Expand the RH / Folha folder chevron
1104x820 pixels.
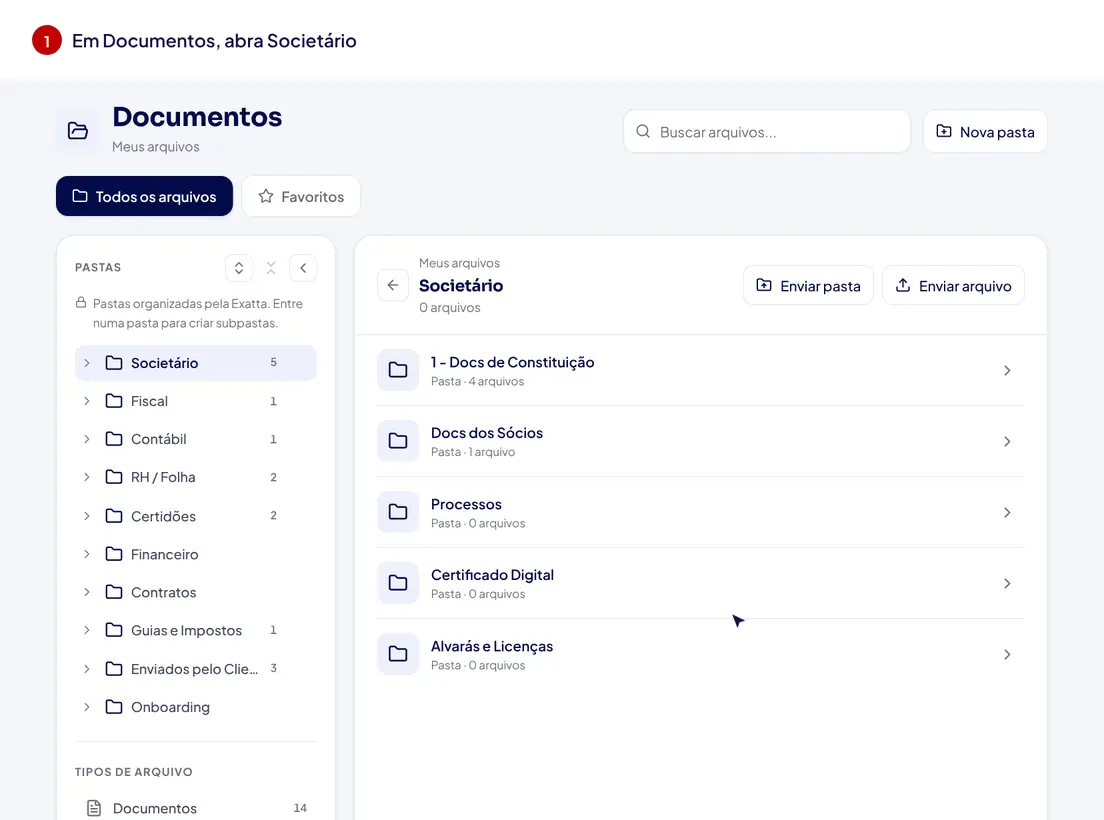[x=87, y=477]
